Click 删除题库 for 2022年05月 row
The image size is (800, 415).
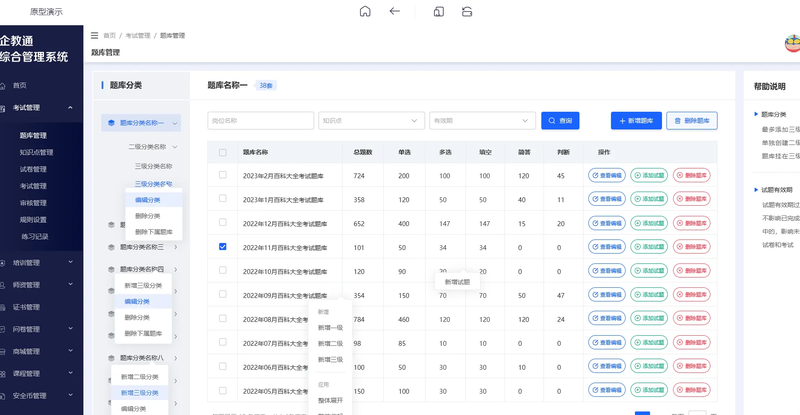click(692, 390)
